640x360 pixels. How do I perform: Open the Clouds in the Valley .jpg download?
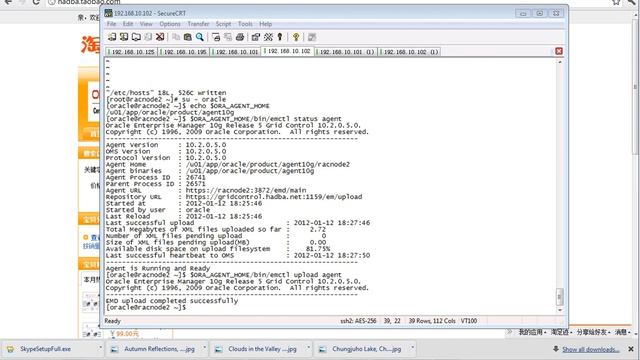tap(262, 349)
